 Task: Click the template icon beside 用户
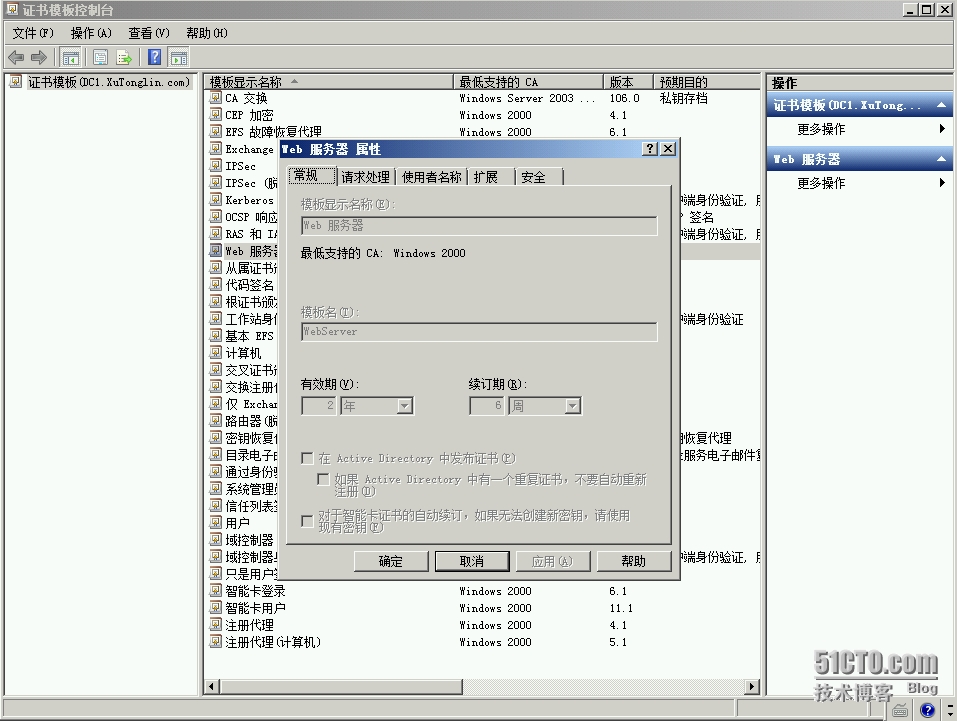tap(215, 523)
